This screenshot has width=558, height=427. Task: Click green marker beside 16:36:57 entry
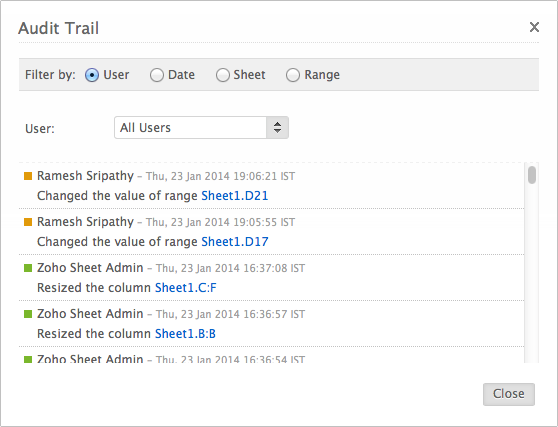[28, 314]
